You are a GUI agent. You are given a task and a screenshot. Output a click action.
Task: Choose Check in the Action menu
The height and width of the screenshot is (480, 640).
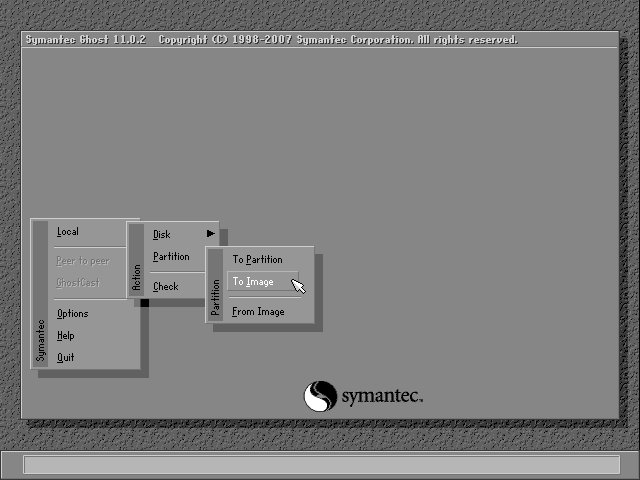(x=165, y=287)
